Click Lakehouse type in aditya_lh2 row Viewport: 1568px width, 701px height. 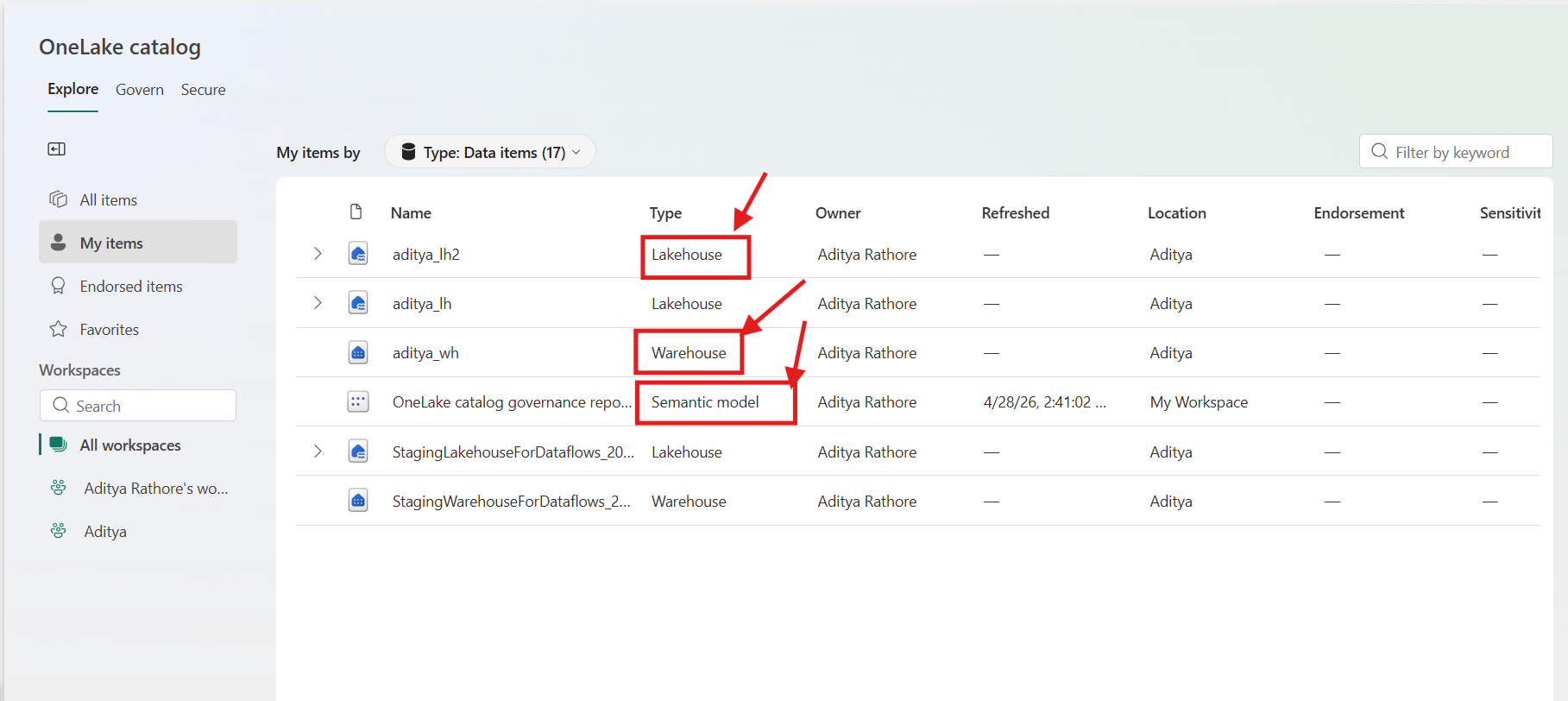tap(687, 255)
